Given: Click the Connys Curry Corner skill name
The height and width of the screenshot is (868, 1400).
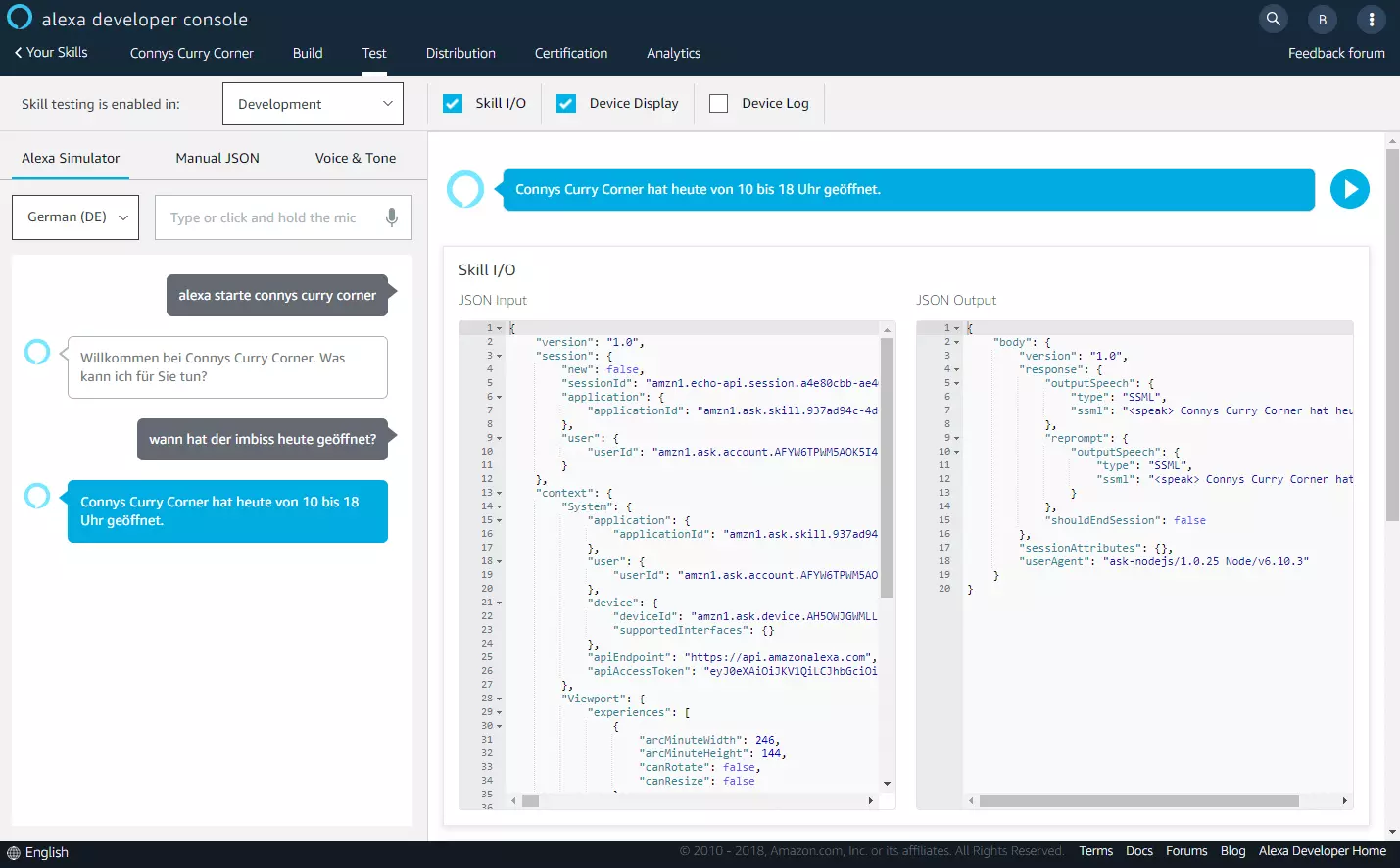Looking at the screenshot, I should 192,53.
